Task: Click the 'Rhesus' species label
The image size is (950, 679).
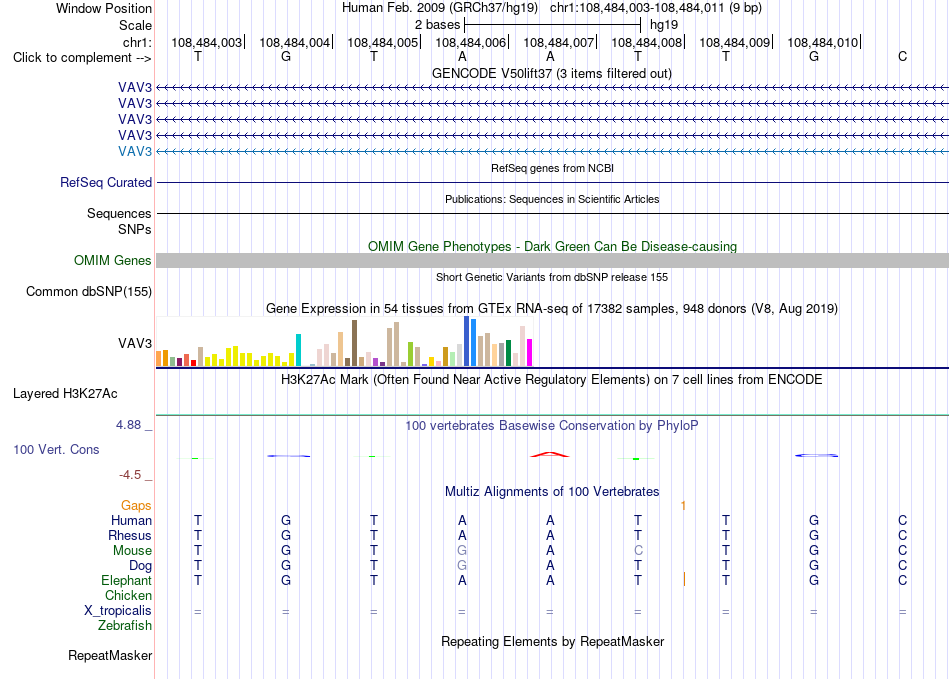Action: (130, 535)
